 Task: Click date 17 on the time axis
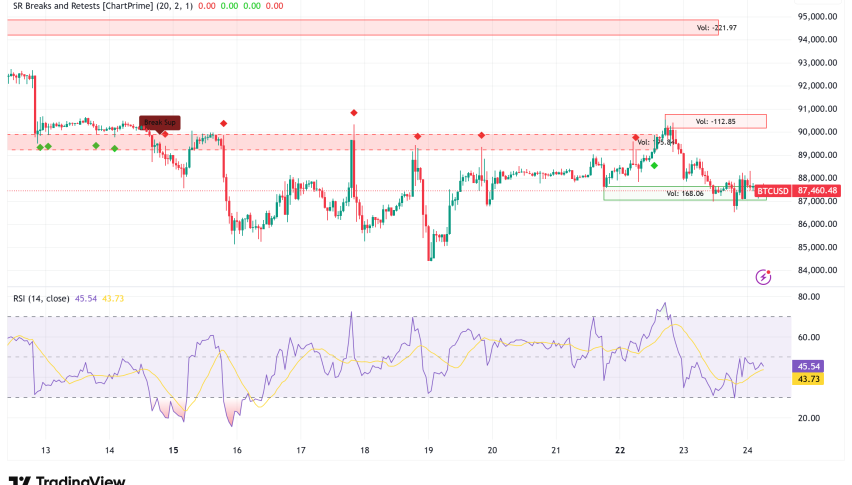301,450
